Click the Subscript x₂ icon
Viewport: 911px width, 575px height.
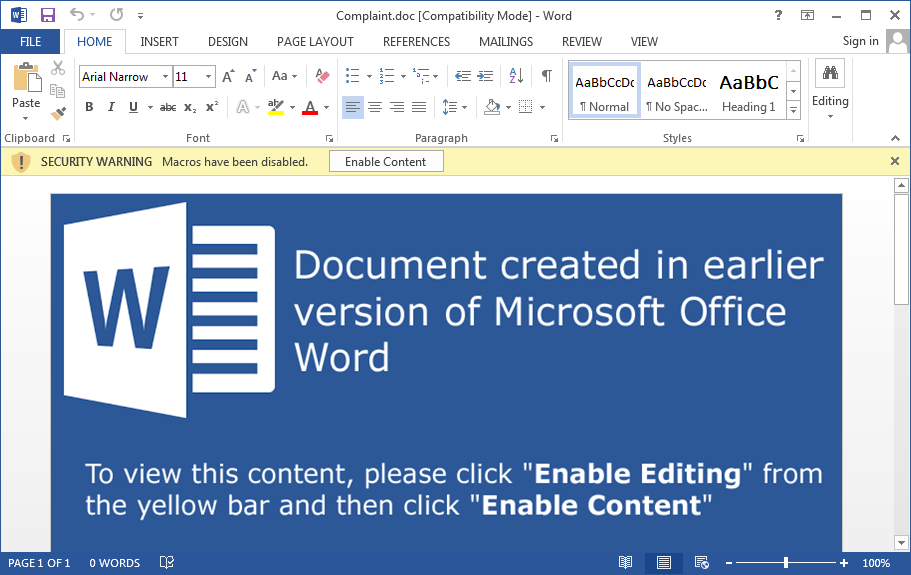tap(190, 107)
